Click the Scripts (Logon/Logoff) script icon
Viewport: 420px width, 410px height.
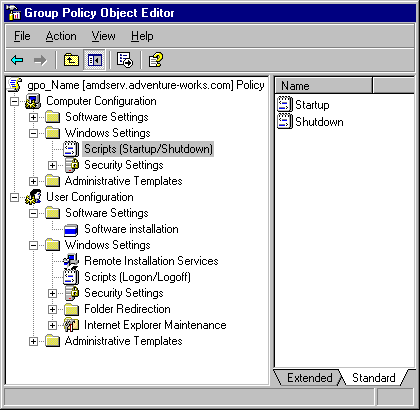pos(71,277)
